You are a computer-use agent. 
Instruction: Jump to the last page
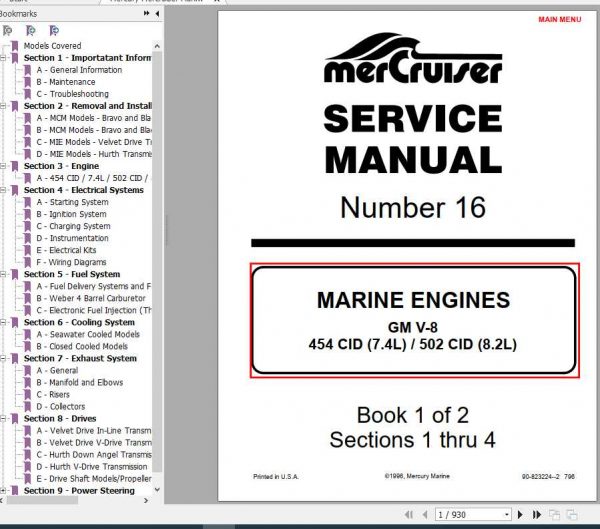537,514
